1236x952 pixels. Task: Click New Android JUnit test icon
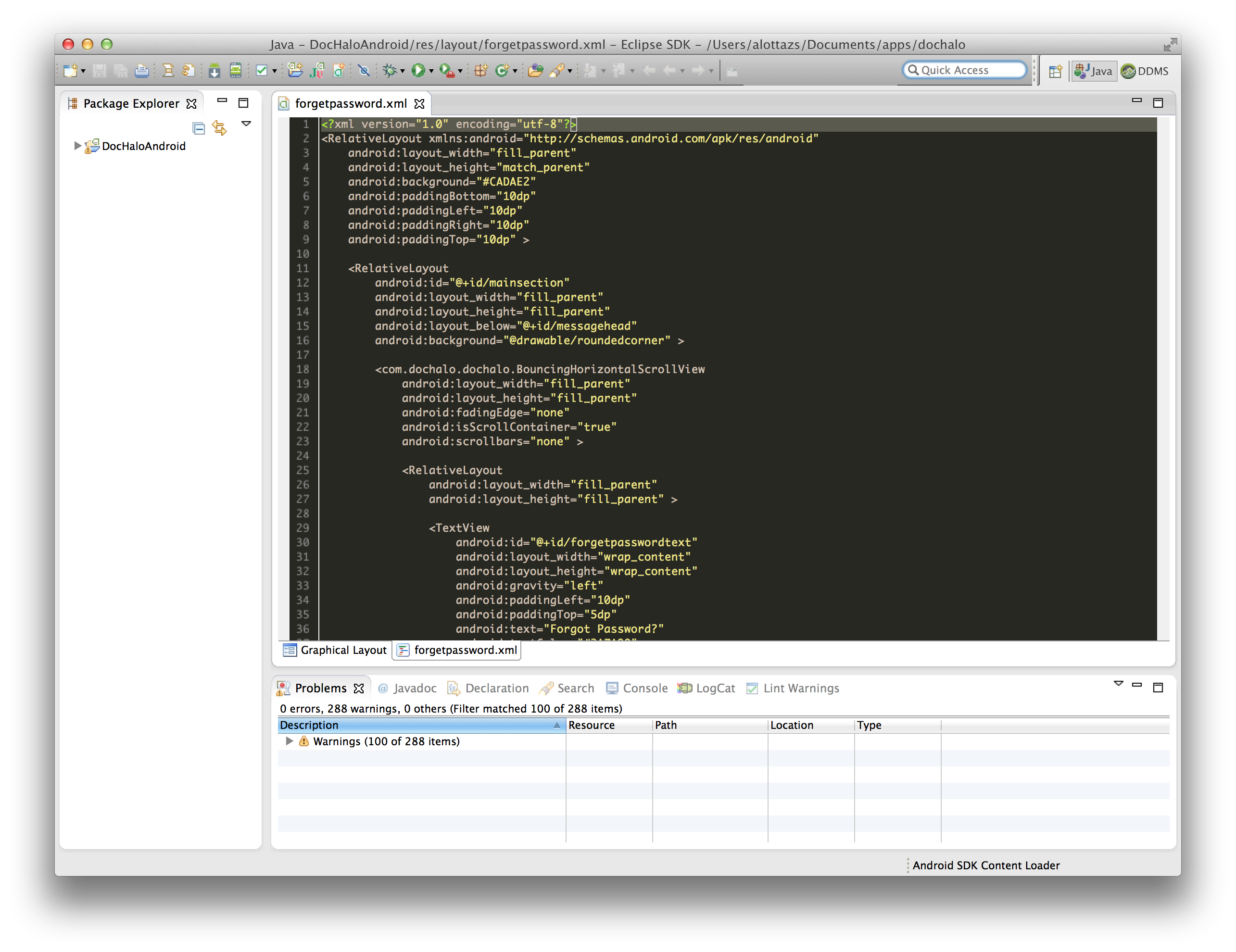317,71
